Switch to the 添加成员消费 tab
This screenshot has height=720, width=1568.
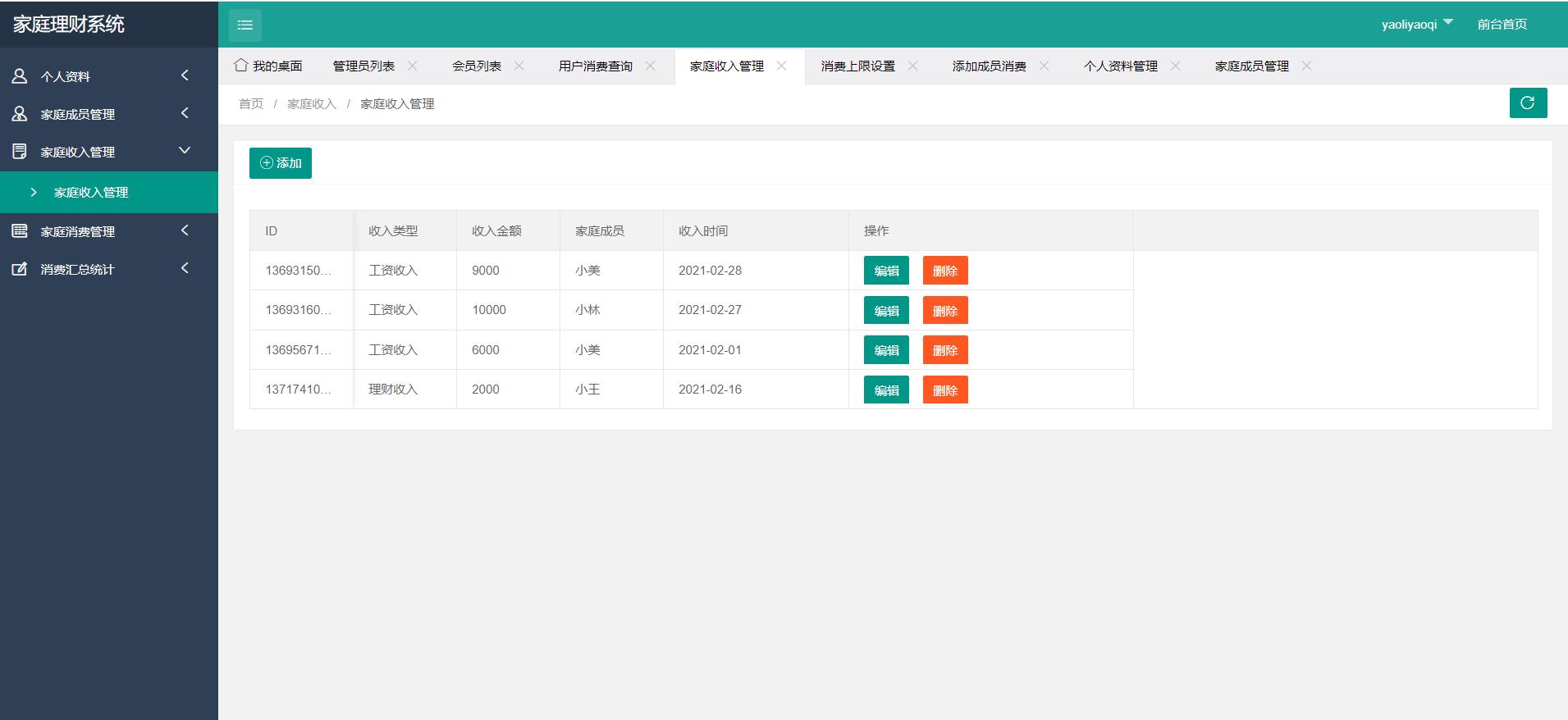point(990,66)
